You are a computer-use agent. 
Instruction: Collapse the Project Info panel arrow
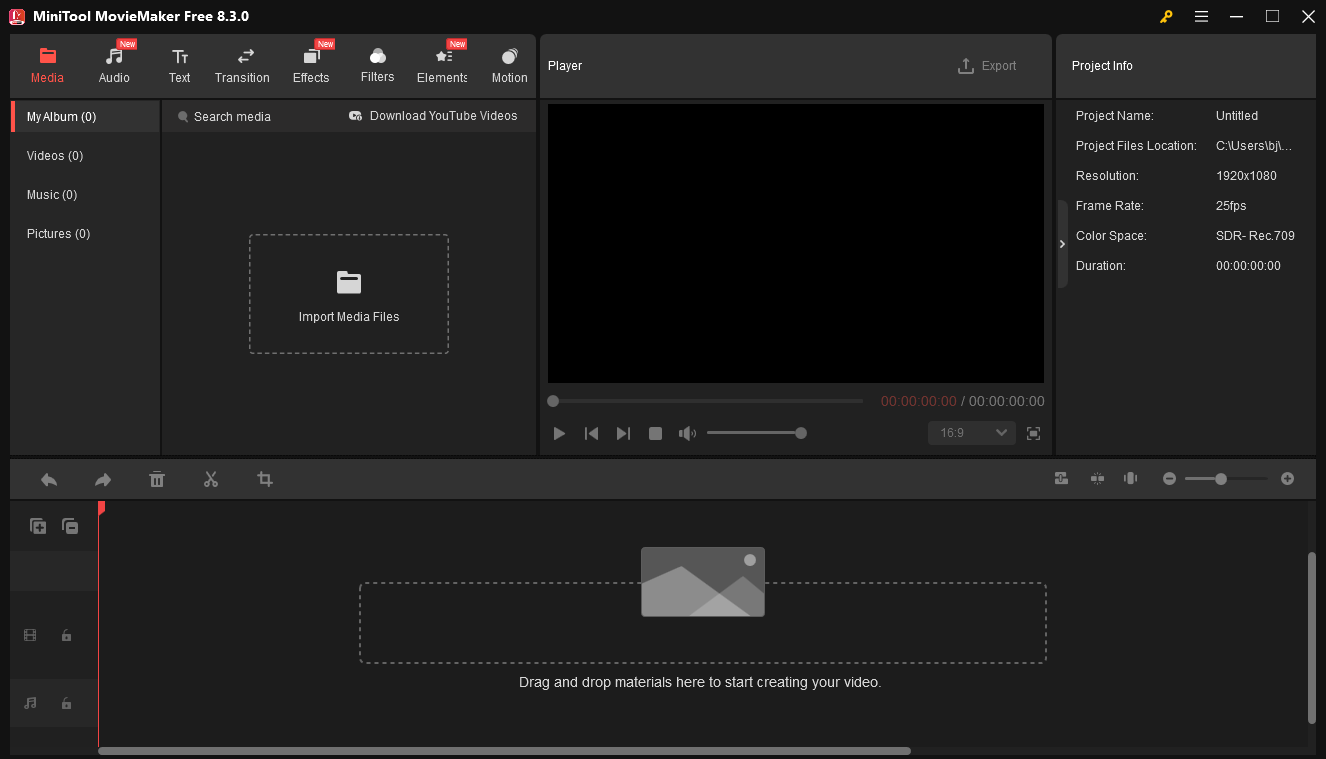click(x=1062, y=244)
